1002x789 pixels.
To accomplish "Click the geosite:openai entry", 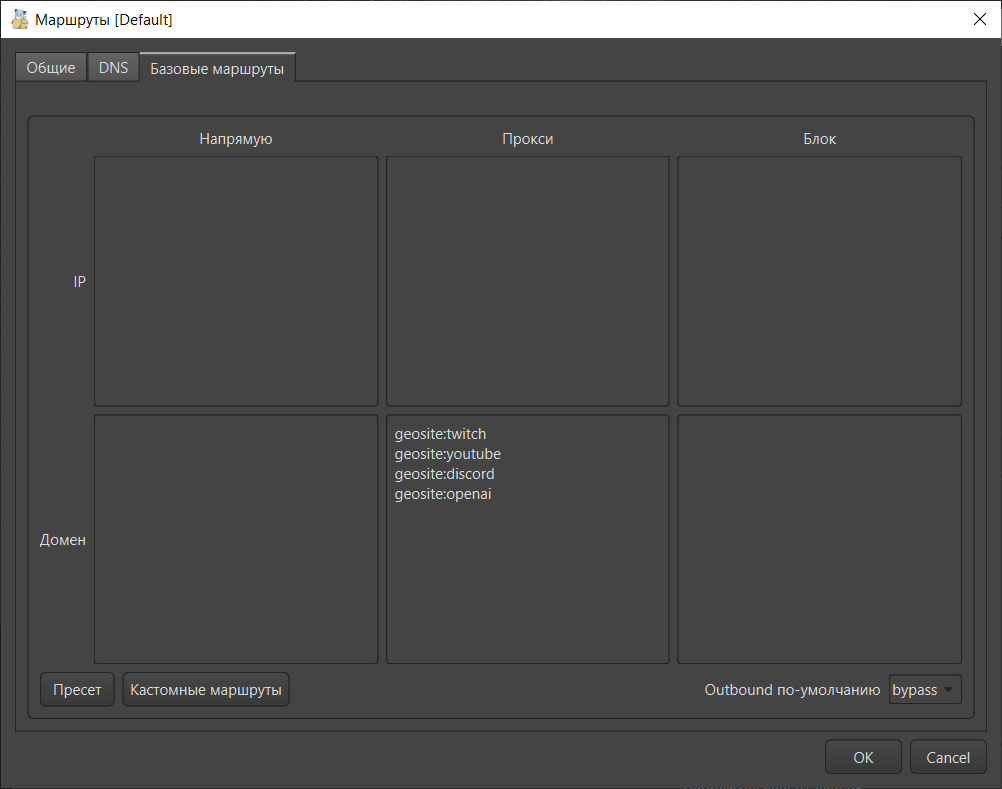I will click(443, 494).
